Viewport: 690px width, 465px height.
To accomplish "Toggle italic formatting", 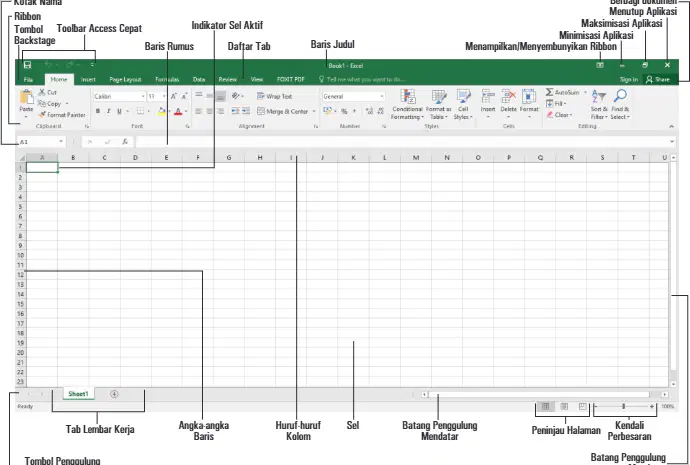I will coord(108,111).
